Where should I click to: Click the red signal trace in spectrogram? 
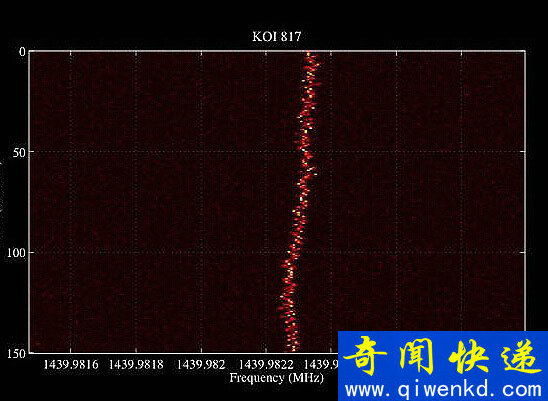[x=300, y=203]
